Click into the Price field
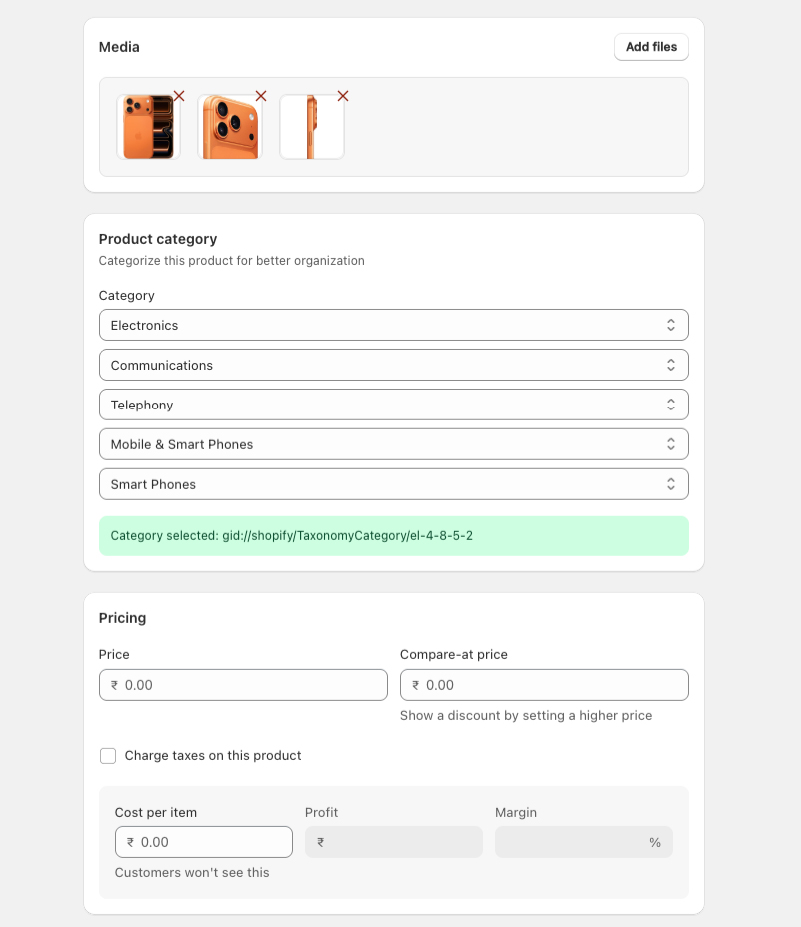Screen dimensions: 801x927 (243, 684)
